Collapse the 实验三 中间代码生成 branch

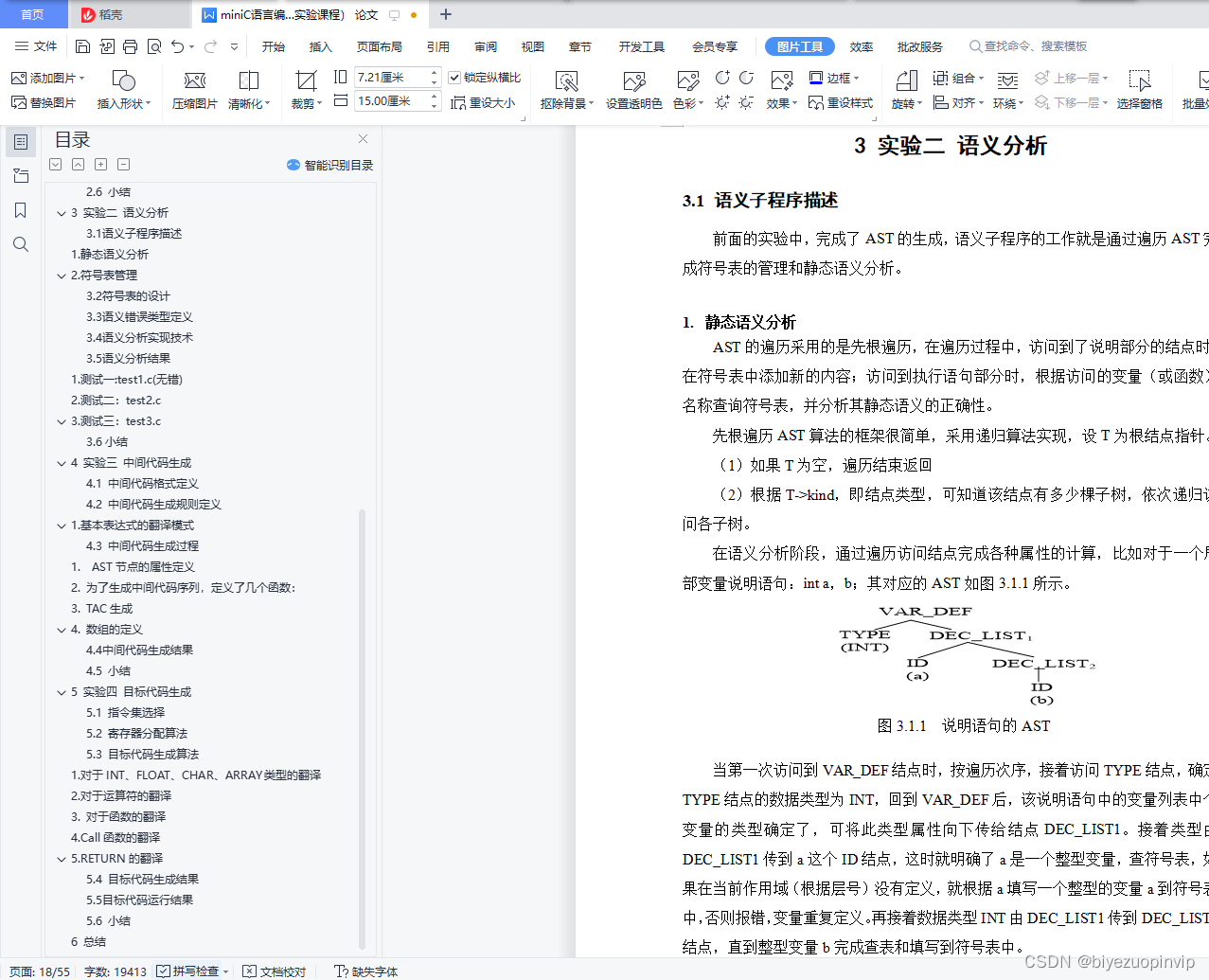pyautogui.click(x=62, y=463)
